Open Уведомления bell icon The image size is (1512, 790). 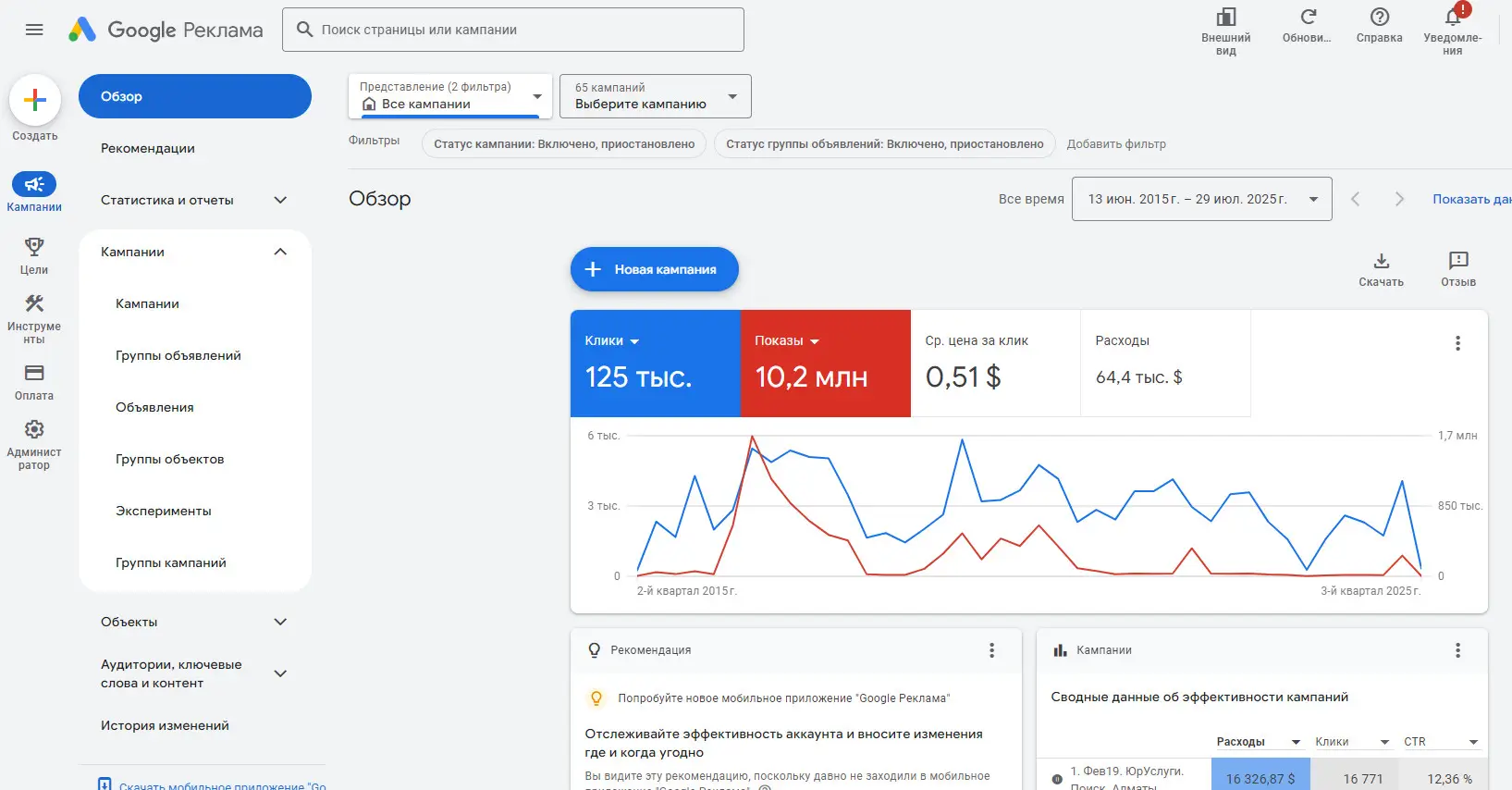click(x=1452, y=18)
